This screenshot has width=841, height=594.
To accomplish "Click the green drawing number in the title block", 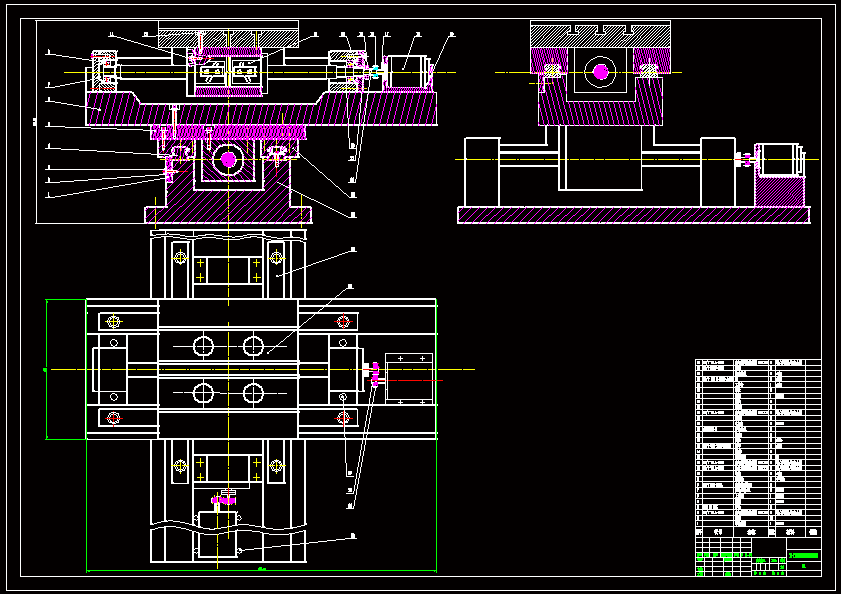I will (804, 555).
